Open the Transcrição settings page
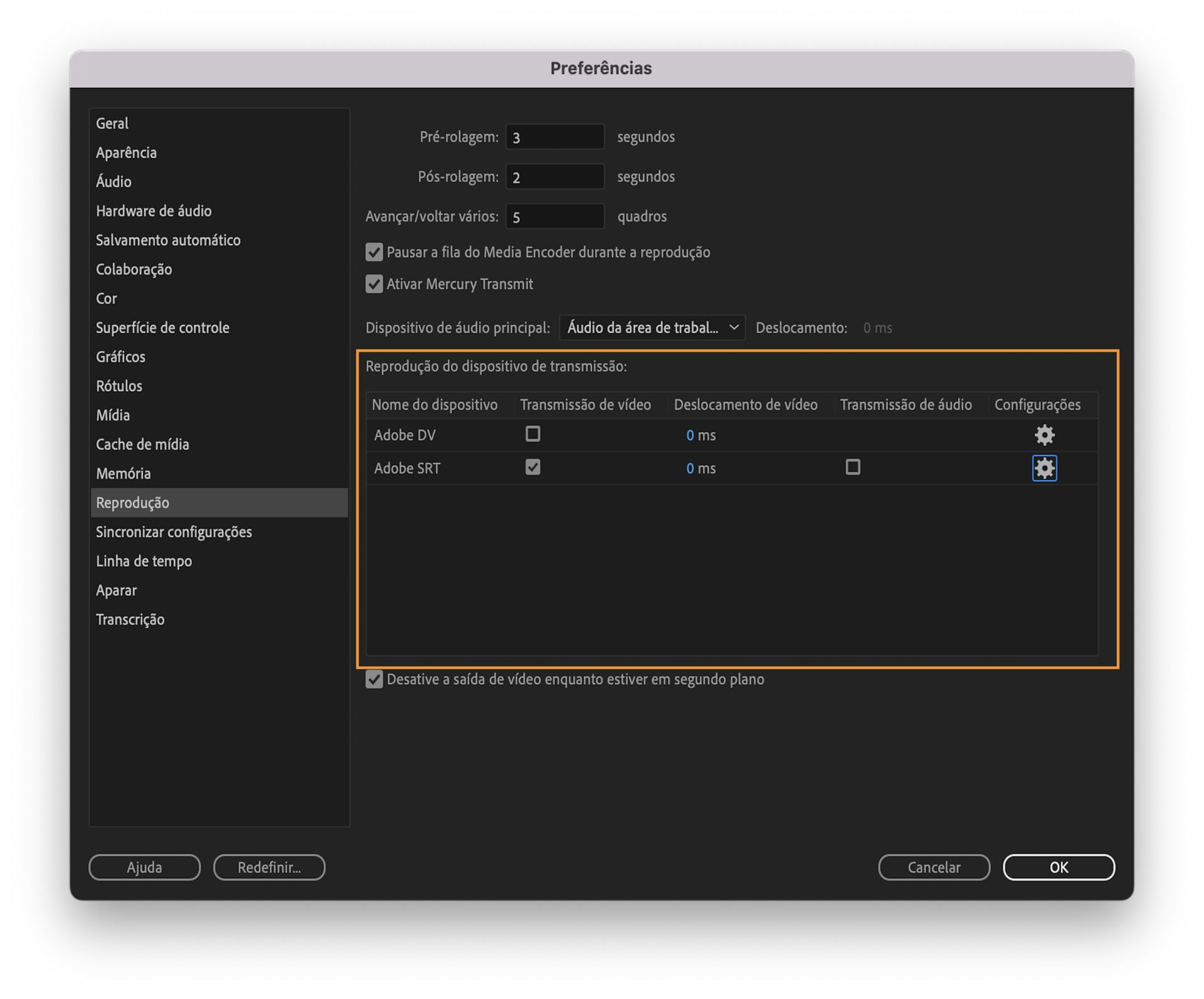The height and width of the screenshot is (999, 1204). 130,619
